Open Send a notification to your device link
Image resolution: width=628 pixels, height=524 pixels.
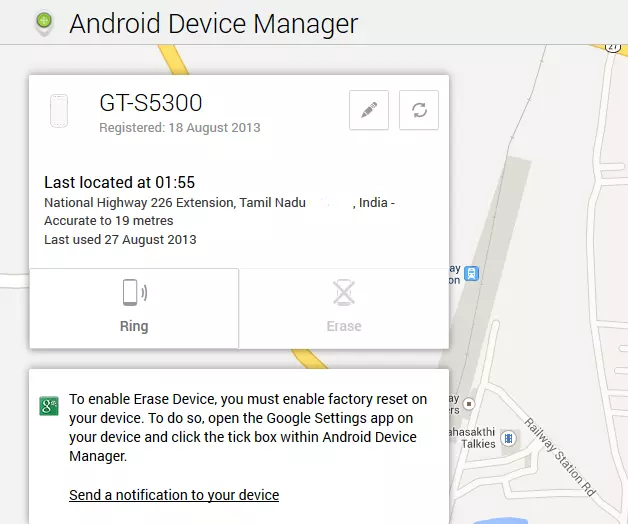point(174,495)
